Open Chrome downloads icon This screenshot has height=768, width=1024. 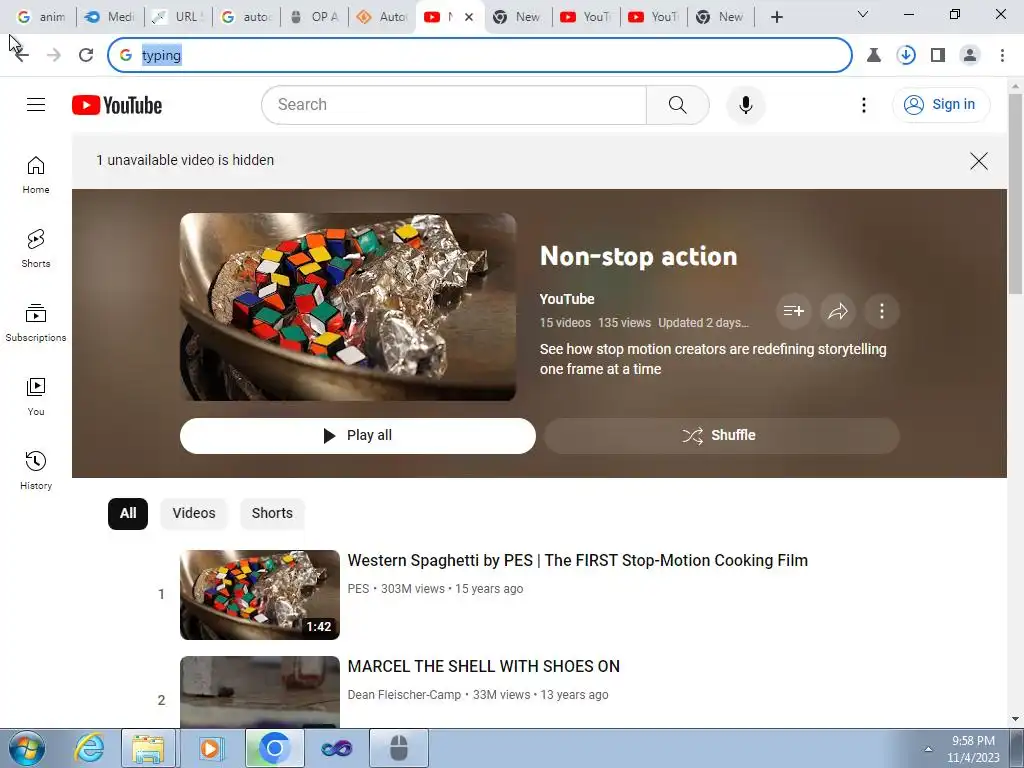pos(906,55)
